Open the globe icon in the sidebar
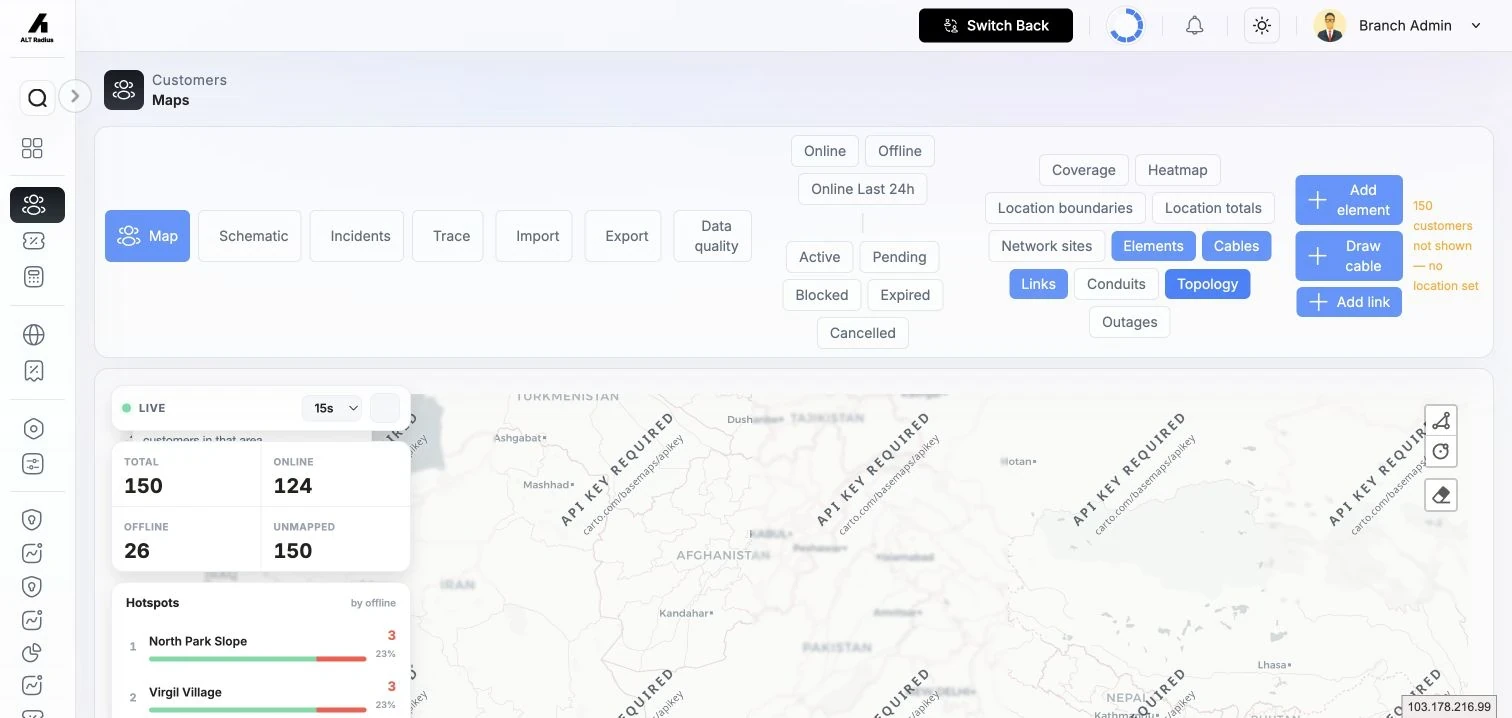This screenshot has width=1512, height=718. pos(33,334)
